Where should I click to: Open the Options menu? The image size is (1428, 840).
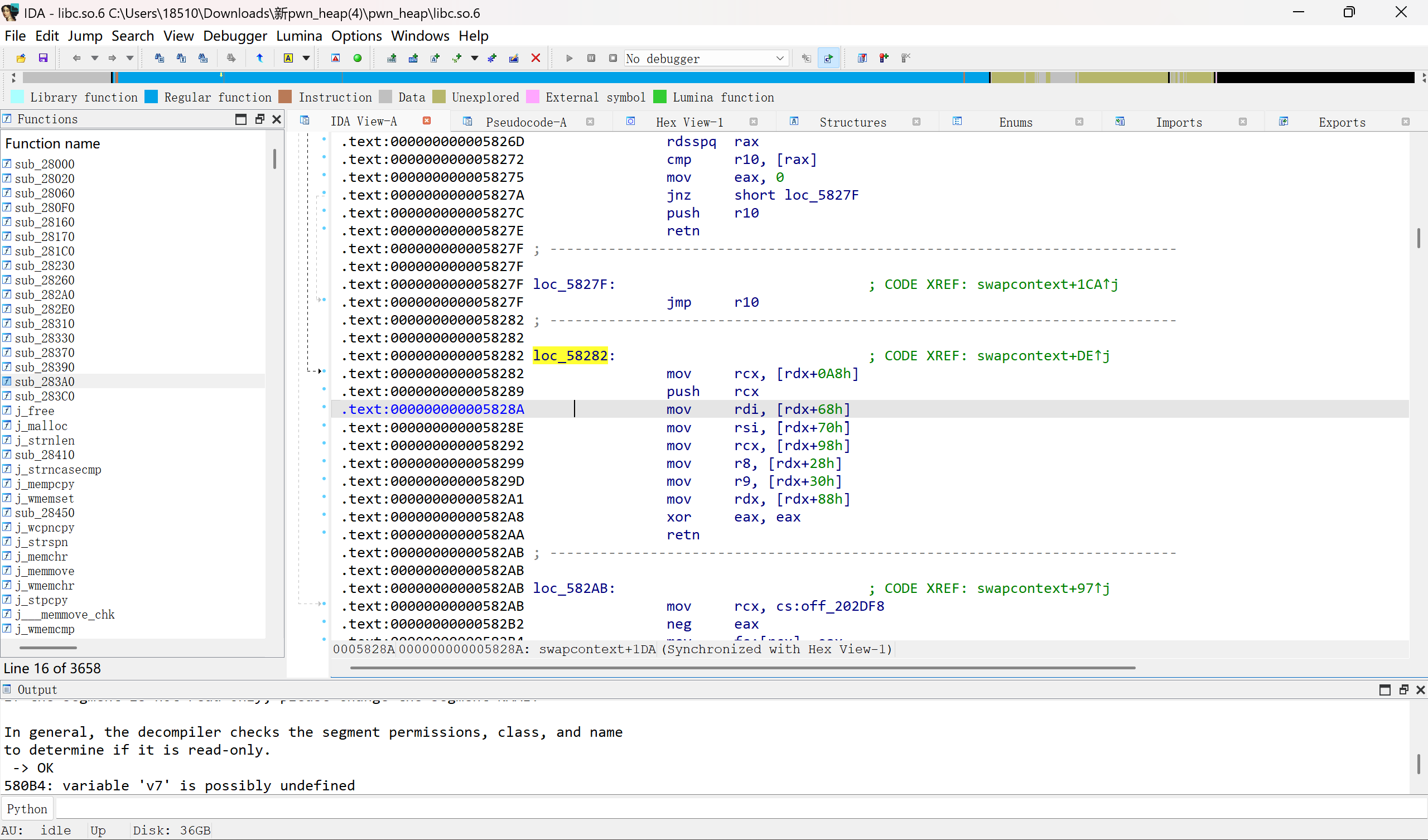pos(356,36)
